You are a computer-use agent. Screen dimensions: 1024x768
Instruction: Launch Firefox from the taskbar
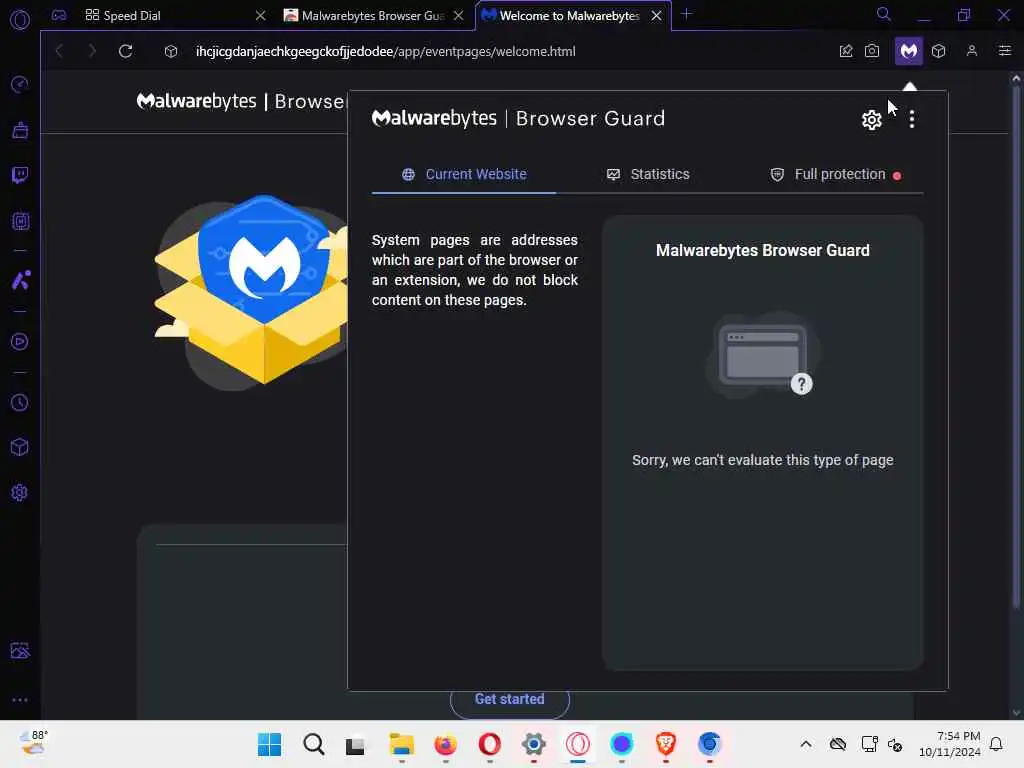point(445,744)
